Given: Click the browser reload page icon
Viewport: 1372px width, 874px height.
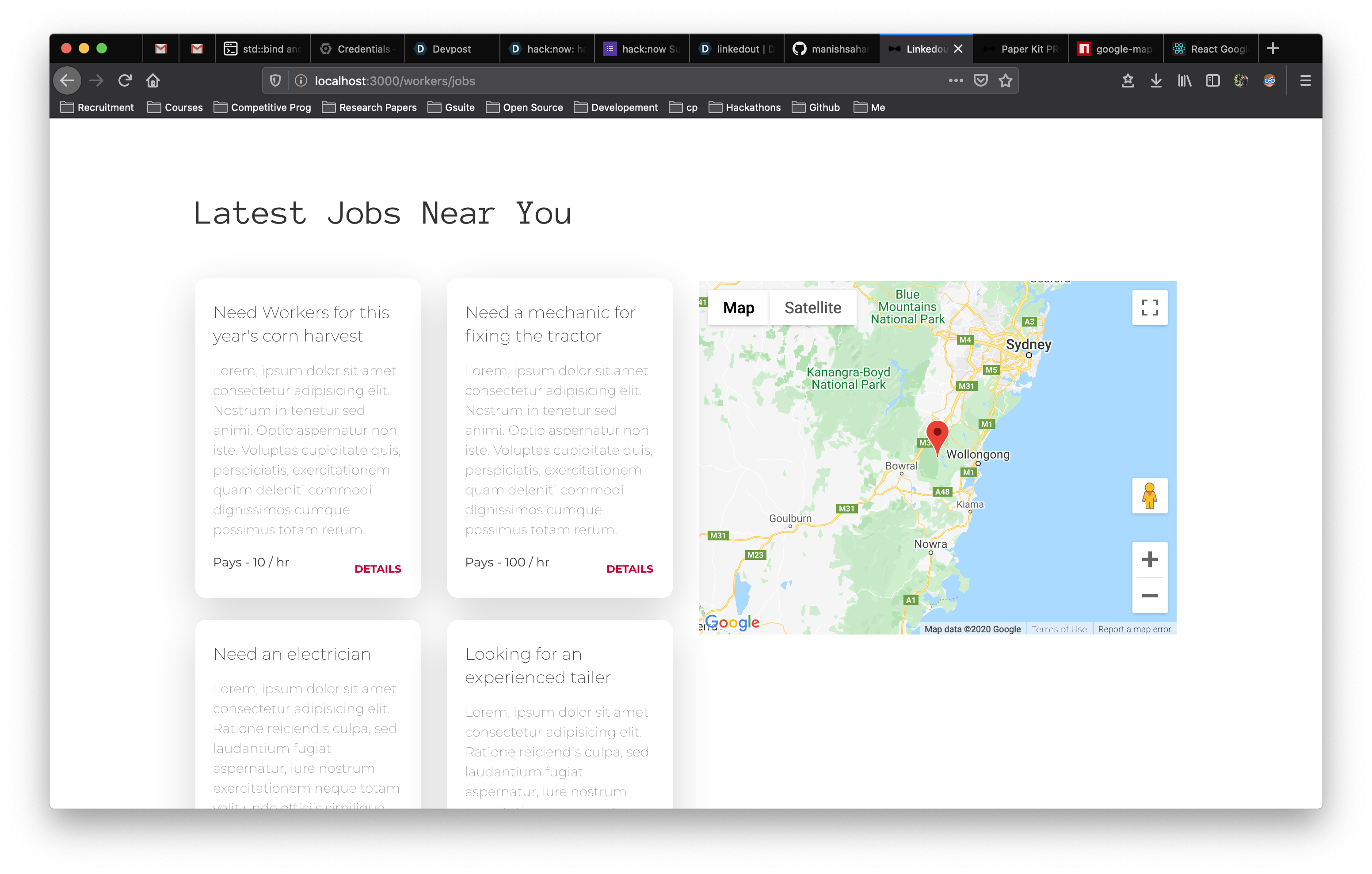Looking at the screenshot, I should (125, 80).
